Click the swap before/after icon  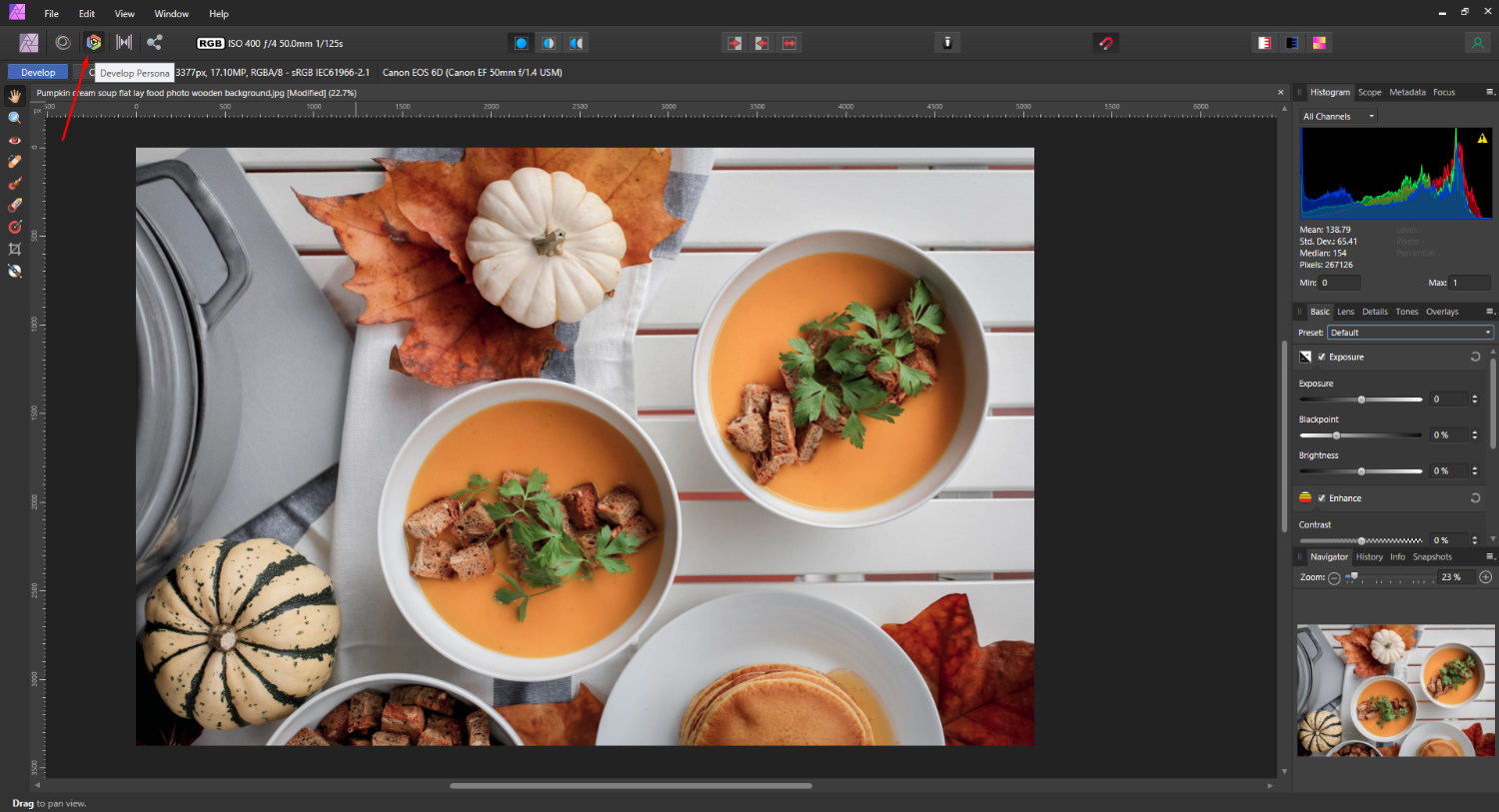tap(789, 43)
